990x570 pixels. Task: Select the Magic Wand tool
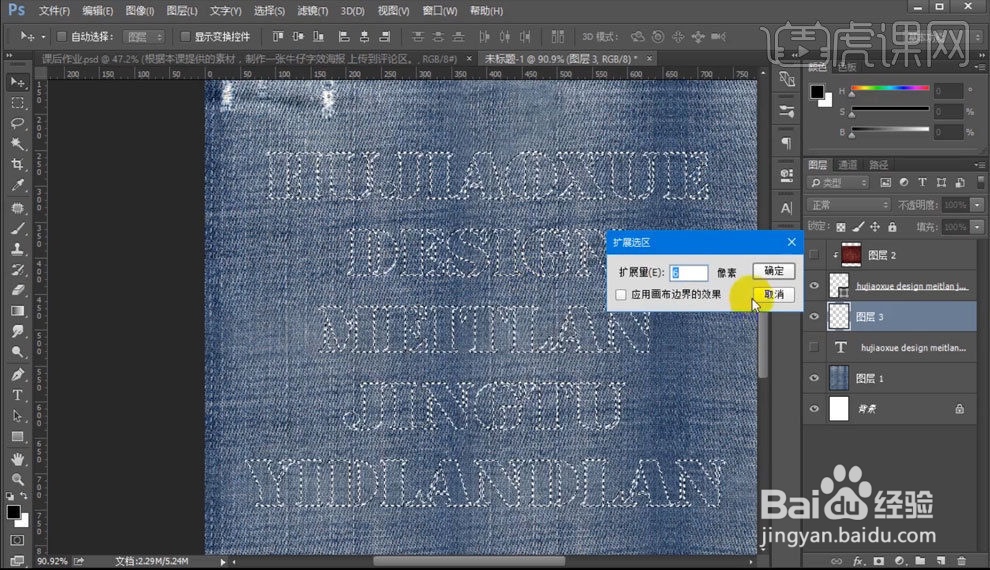(18, 144)
